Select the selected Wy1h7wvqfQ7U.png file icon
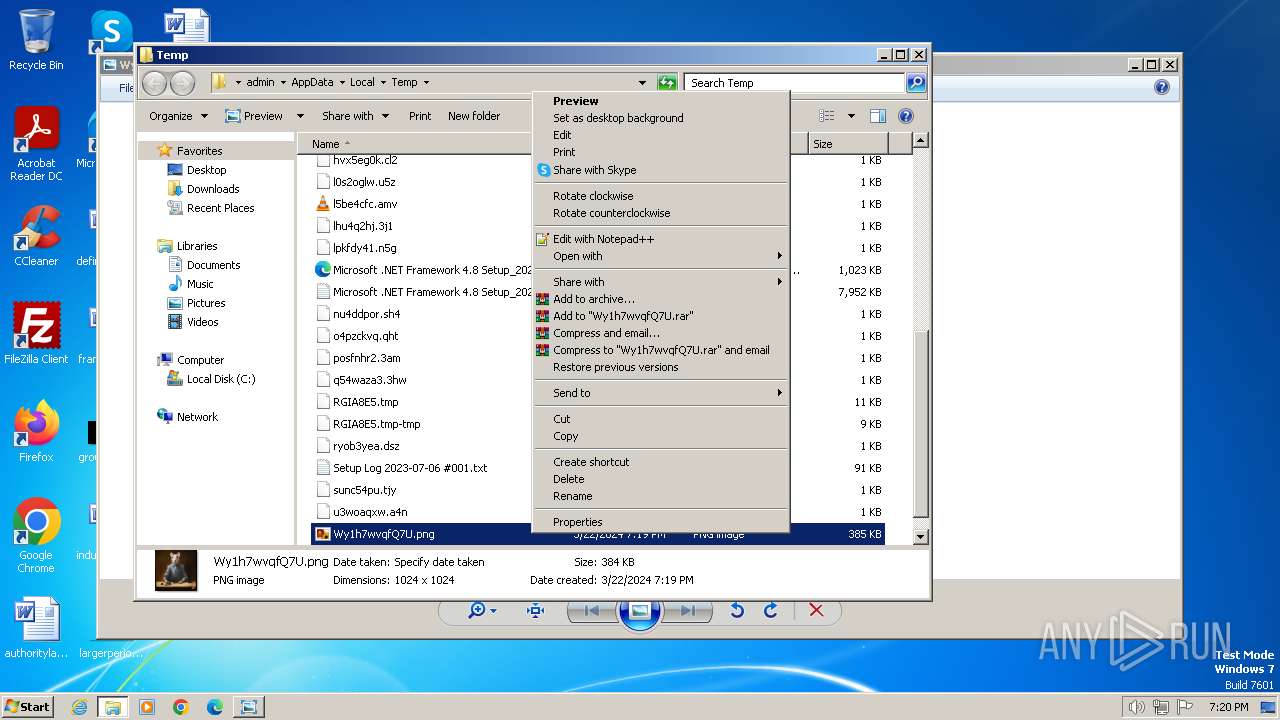Screen dimensions: 1280x720 (x=322, y=534)
